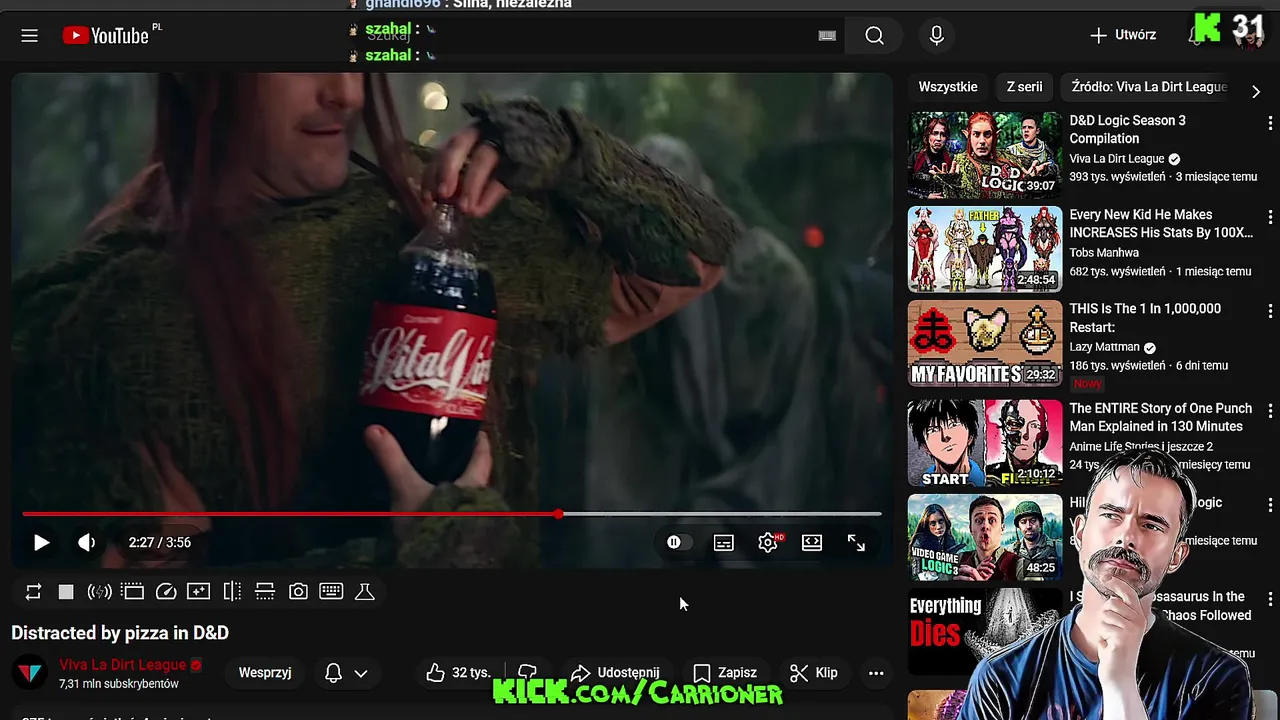Click the flip mirror video icon
The width and height of the screenshot is (1280, 720).
point(232,592)
